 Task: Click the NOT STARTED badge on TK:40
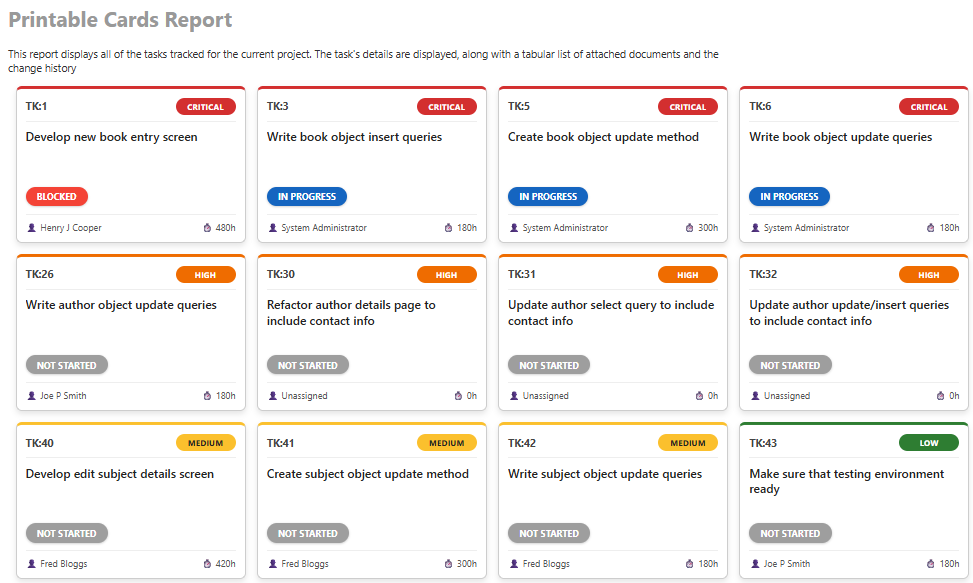pyautogui.click(x=67, y=533)
